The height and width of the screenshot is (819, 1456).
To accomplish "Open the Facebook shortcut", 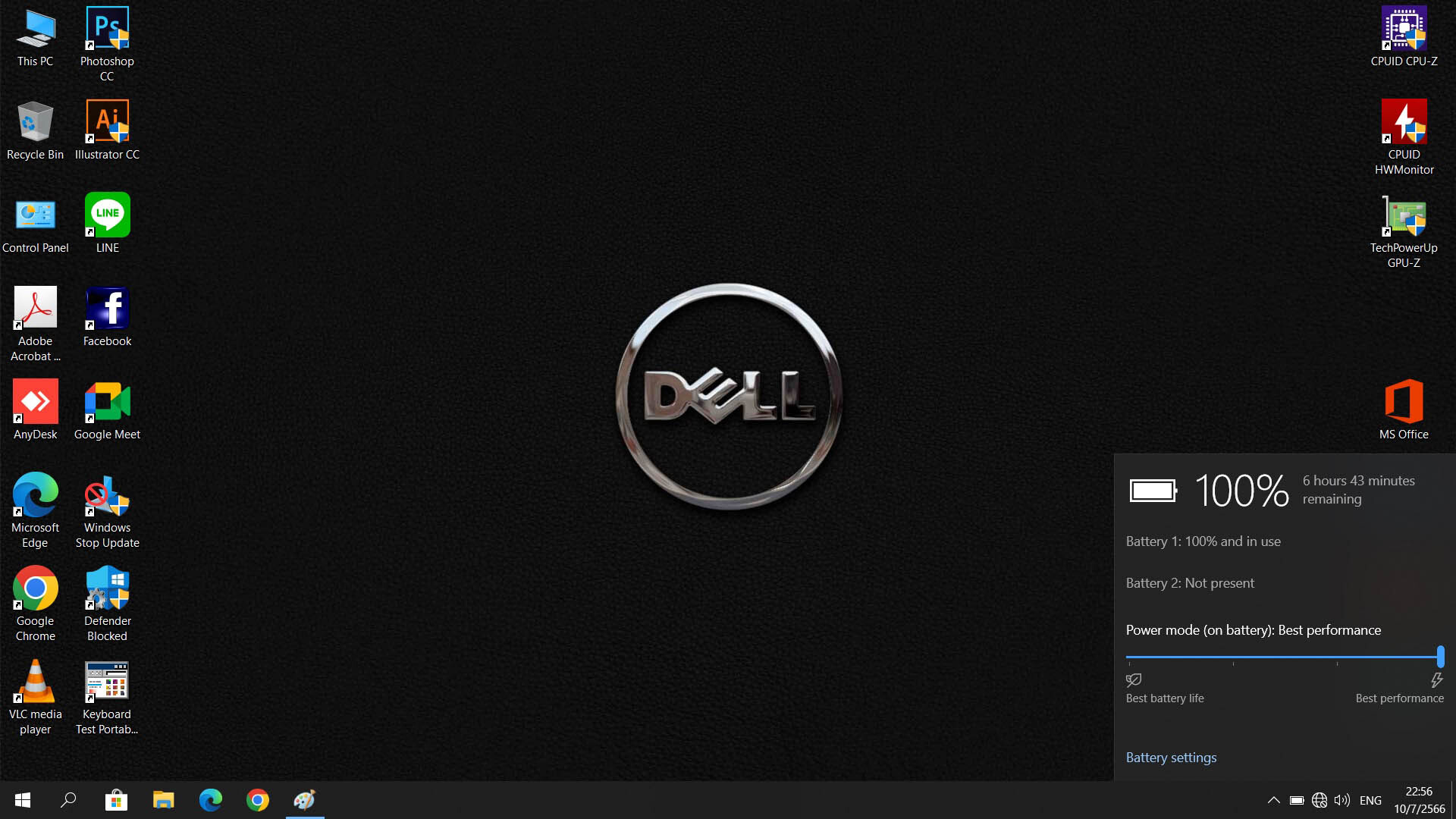I will click(x=107, y=317).
